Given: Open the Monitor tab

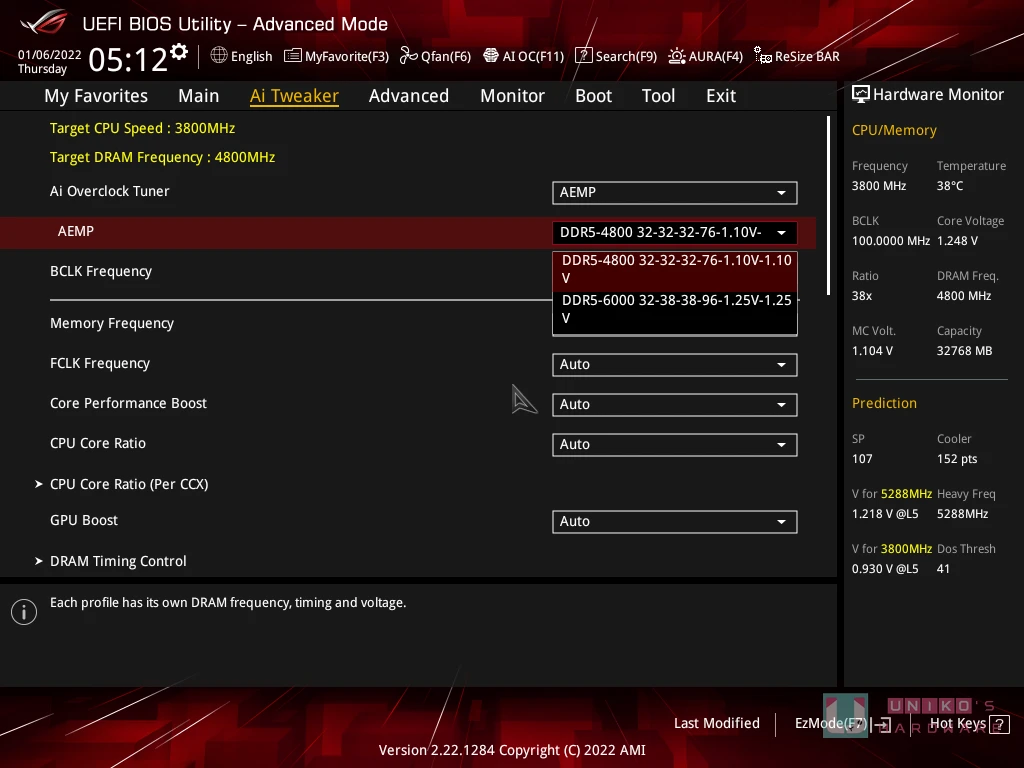Looking at the screenshot, I should tap(513, 96).
